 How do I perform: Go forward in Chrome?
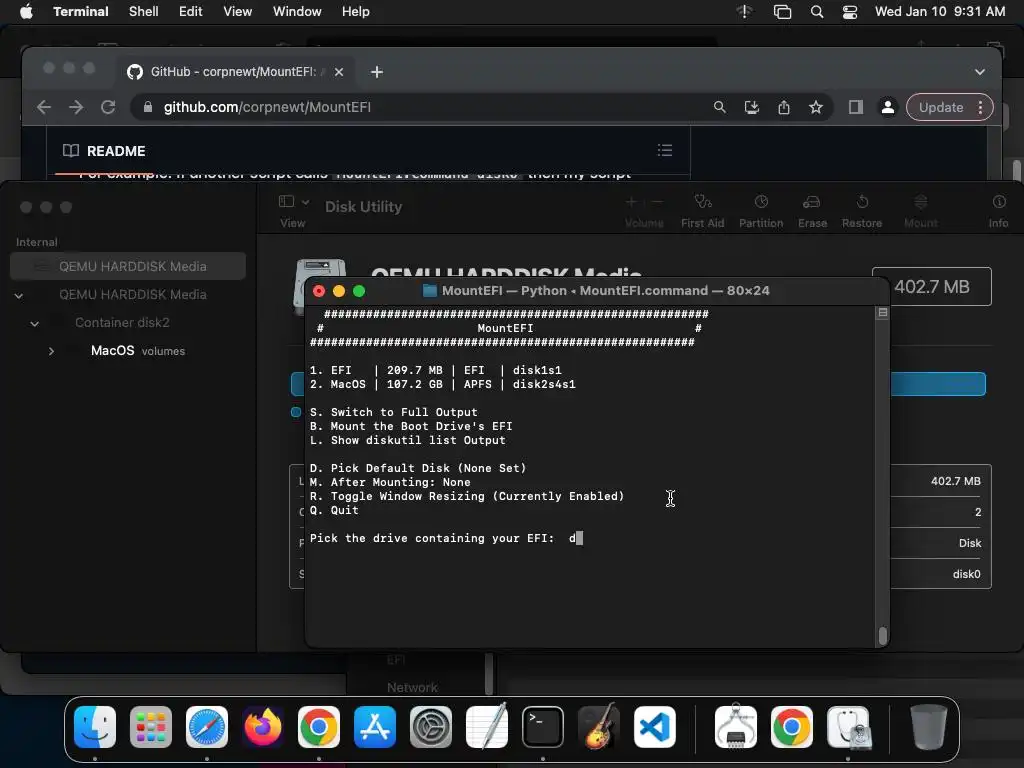coord(76,107)
